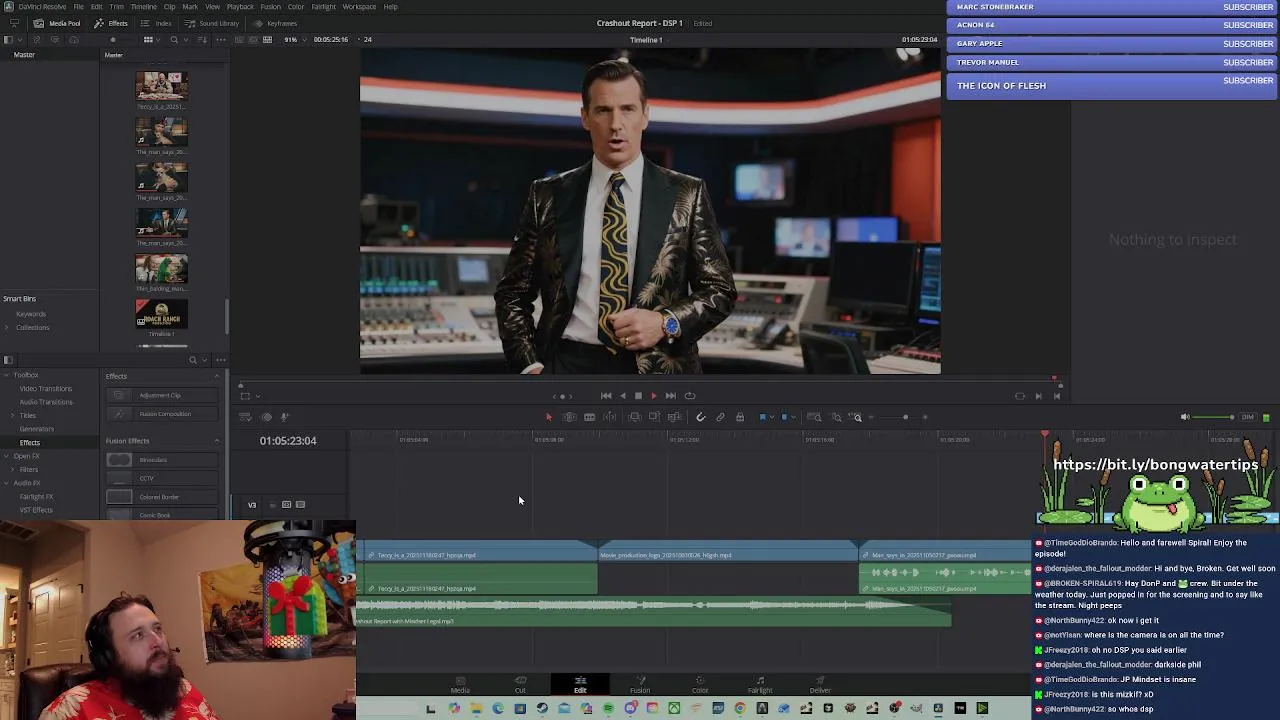Select the Colored Border effect
1280x720 pixels.
click(x=162, y=497)
